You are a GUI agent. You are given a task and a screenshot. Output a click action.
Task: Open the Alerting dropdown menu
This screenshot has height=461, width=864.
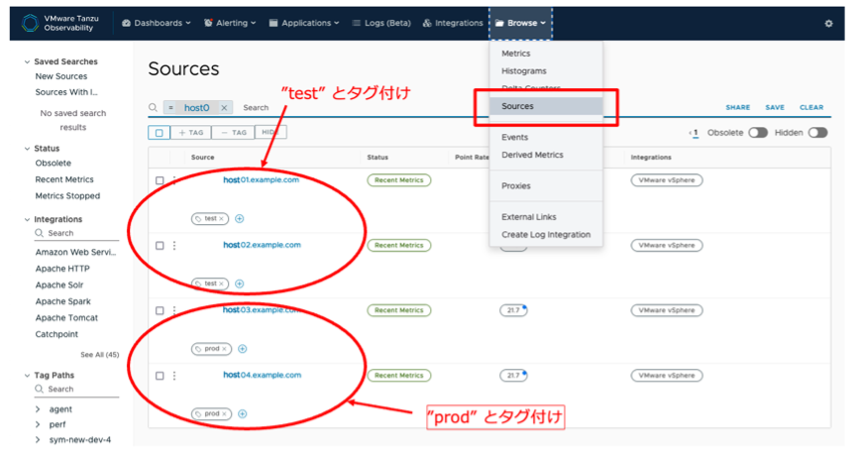click(x=230, y=23)
